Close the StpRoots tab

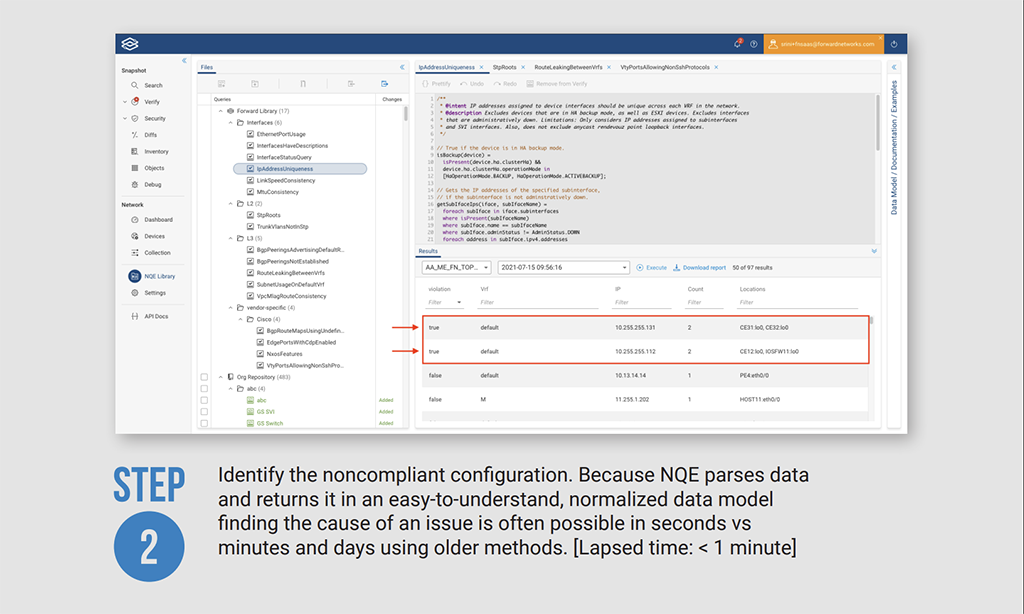[523, 67]
